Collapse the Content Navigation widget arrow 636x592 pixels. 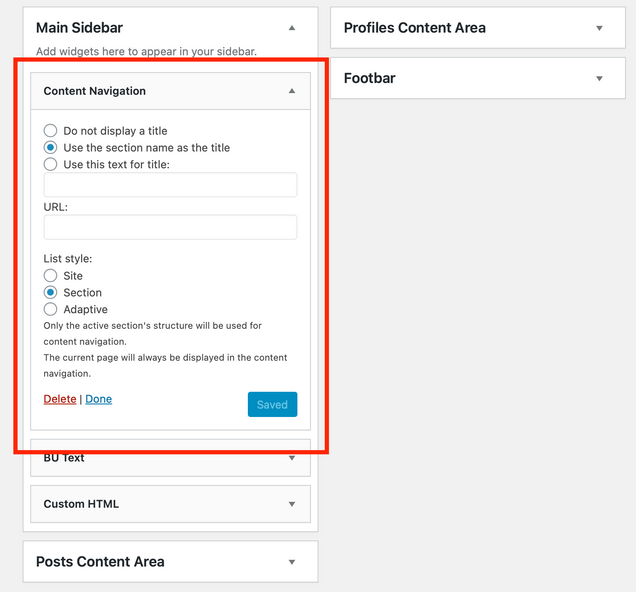coord(292,91)
